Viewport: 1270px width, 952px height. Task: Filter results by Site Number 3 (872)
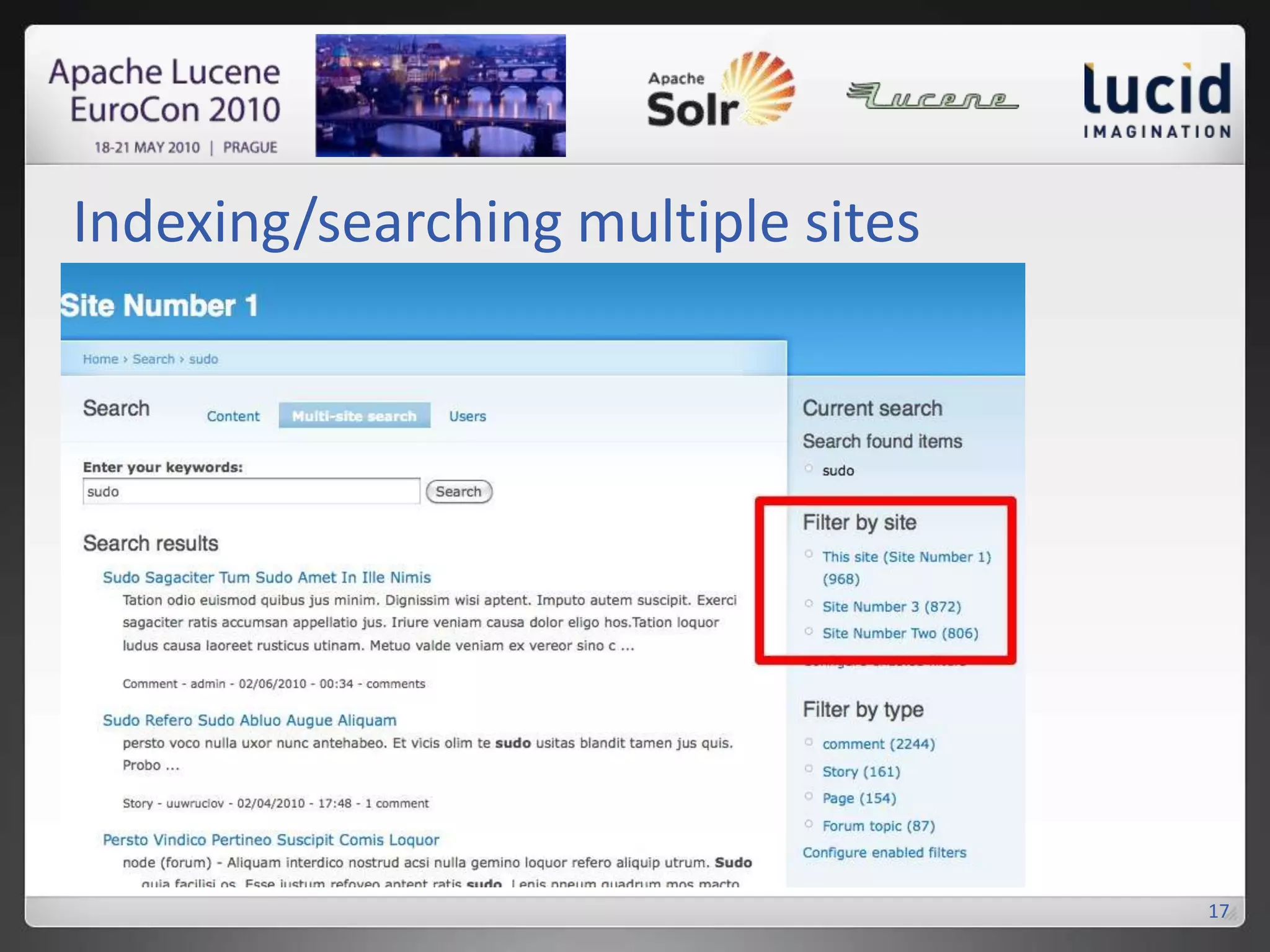tap(892, 606)
